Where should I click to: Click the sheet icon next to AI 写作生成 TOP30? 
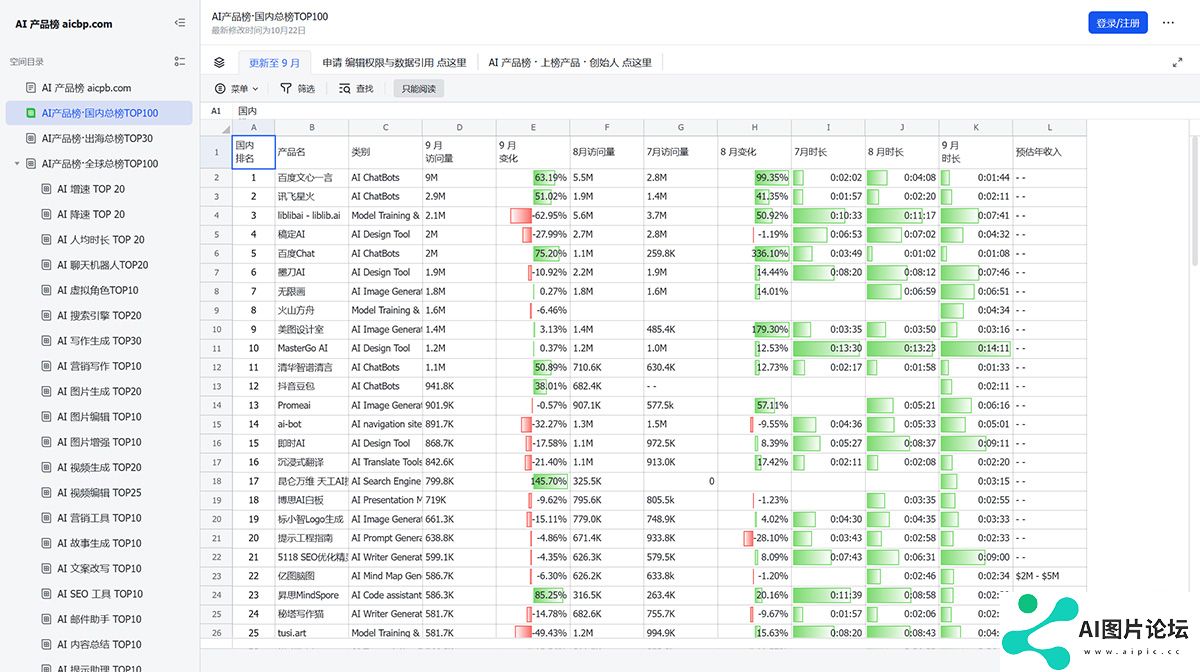point(47,341)
